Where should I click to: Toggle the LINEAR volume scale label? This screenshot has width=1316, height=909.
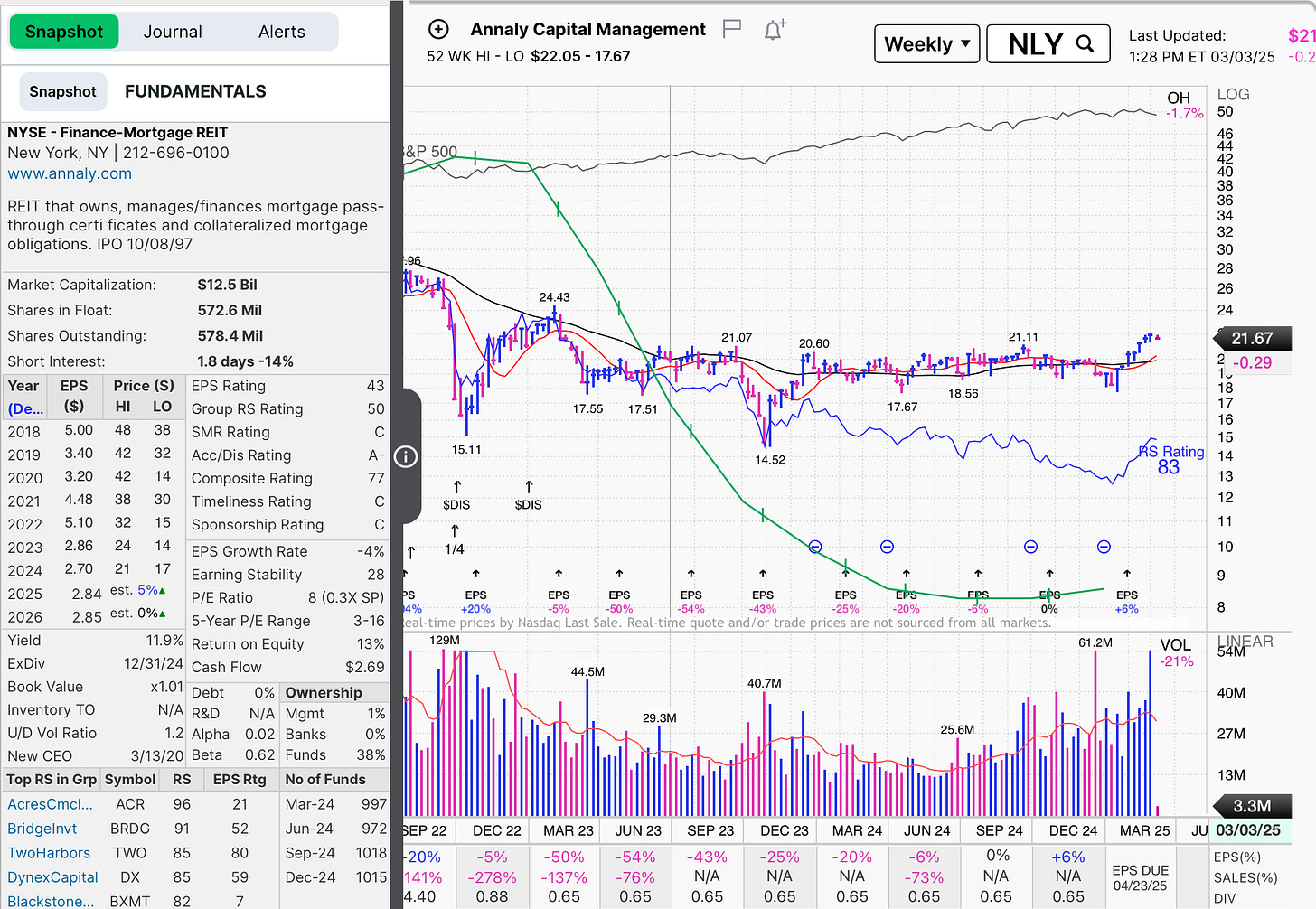pos(1245,641)
